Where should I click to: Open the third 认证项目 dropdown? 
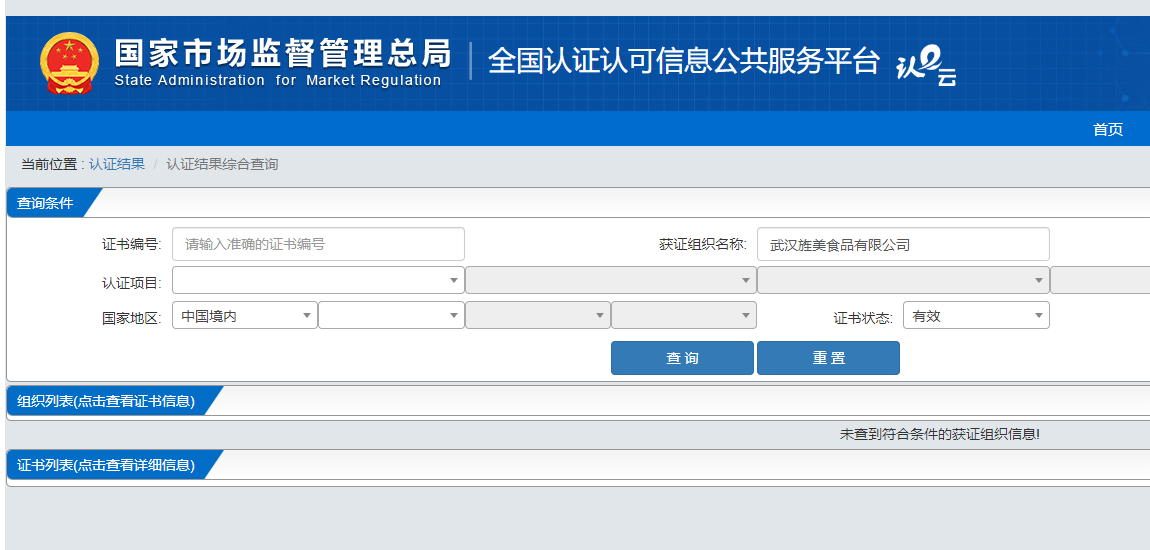tap(903, 280)
